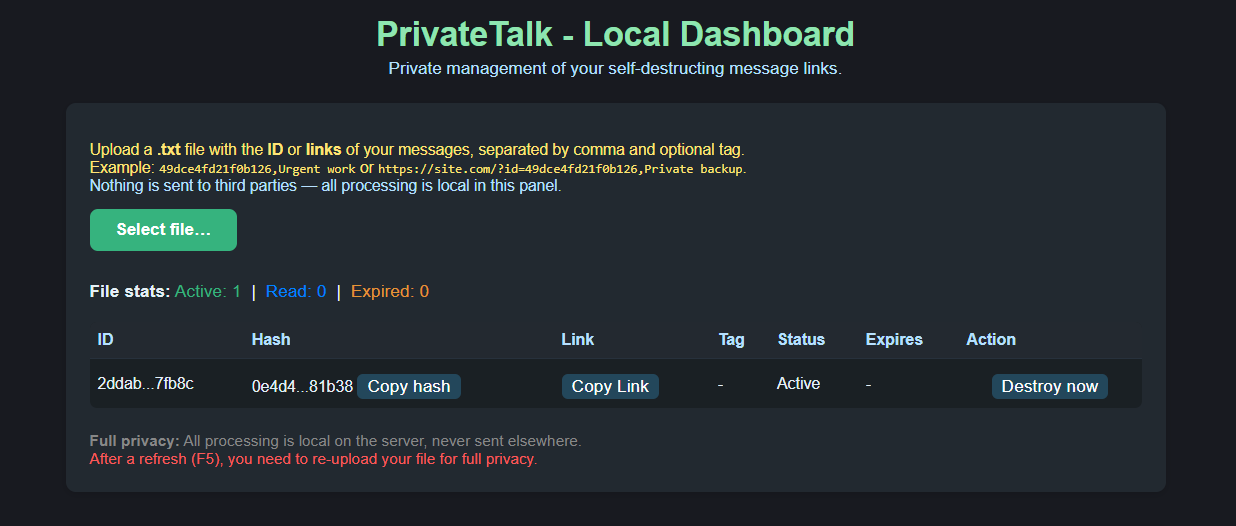Click the Expired: 0 file stat

(x=390, y=292)
